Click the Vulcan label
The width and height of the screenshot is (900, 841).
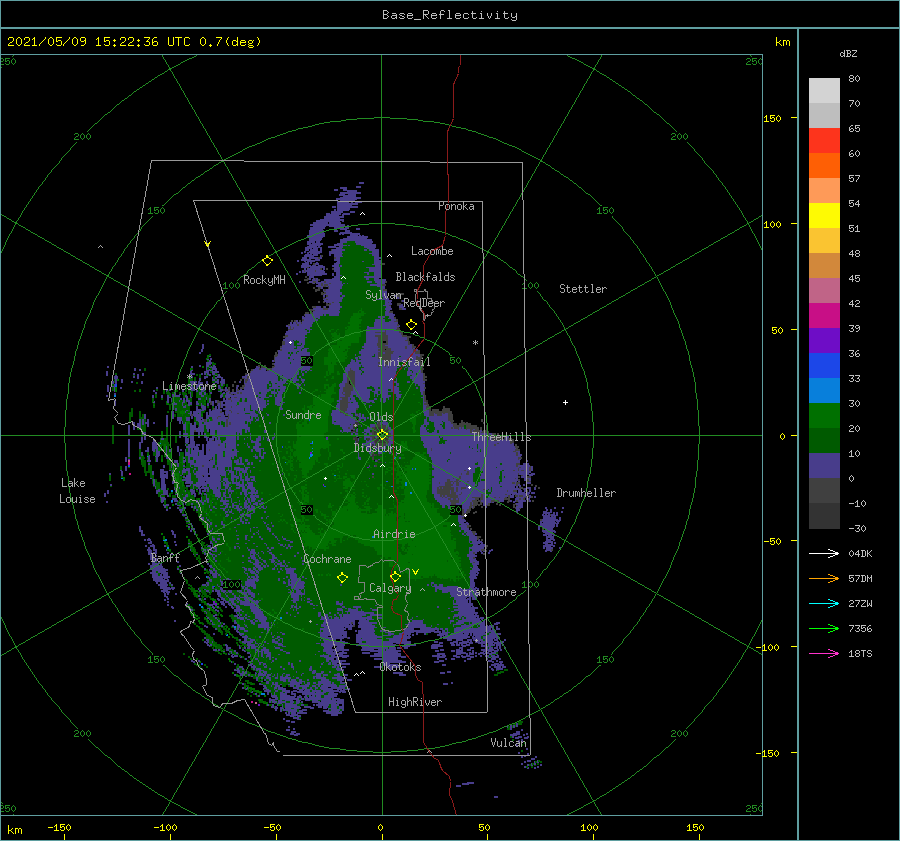508,743
